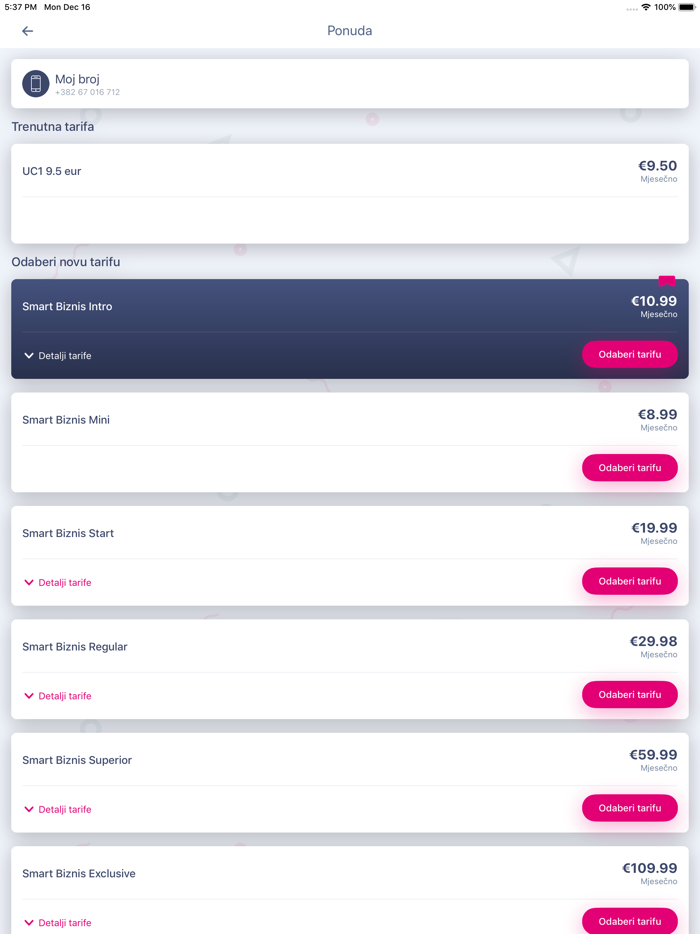Expand Detalji tarife for Smart Biznis Exclusive
Image resolution: width=700 pixels, height=934 pixels.
pos(57,922)
